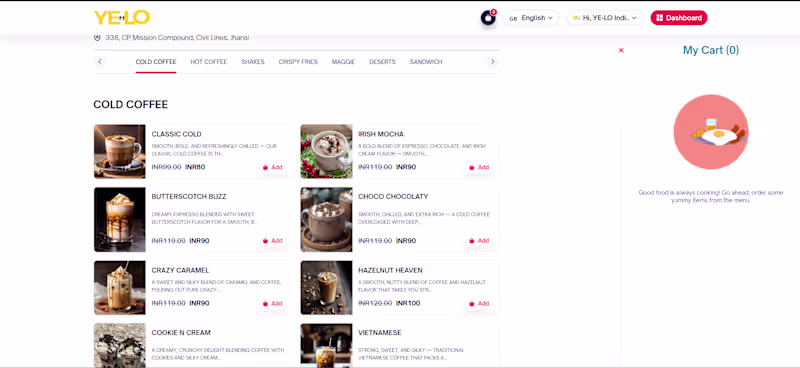The height and width of the screenshot is (368, 800).
Task: Select the COLD COFFEE tab
Action: click(x=156, y=62)
